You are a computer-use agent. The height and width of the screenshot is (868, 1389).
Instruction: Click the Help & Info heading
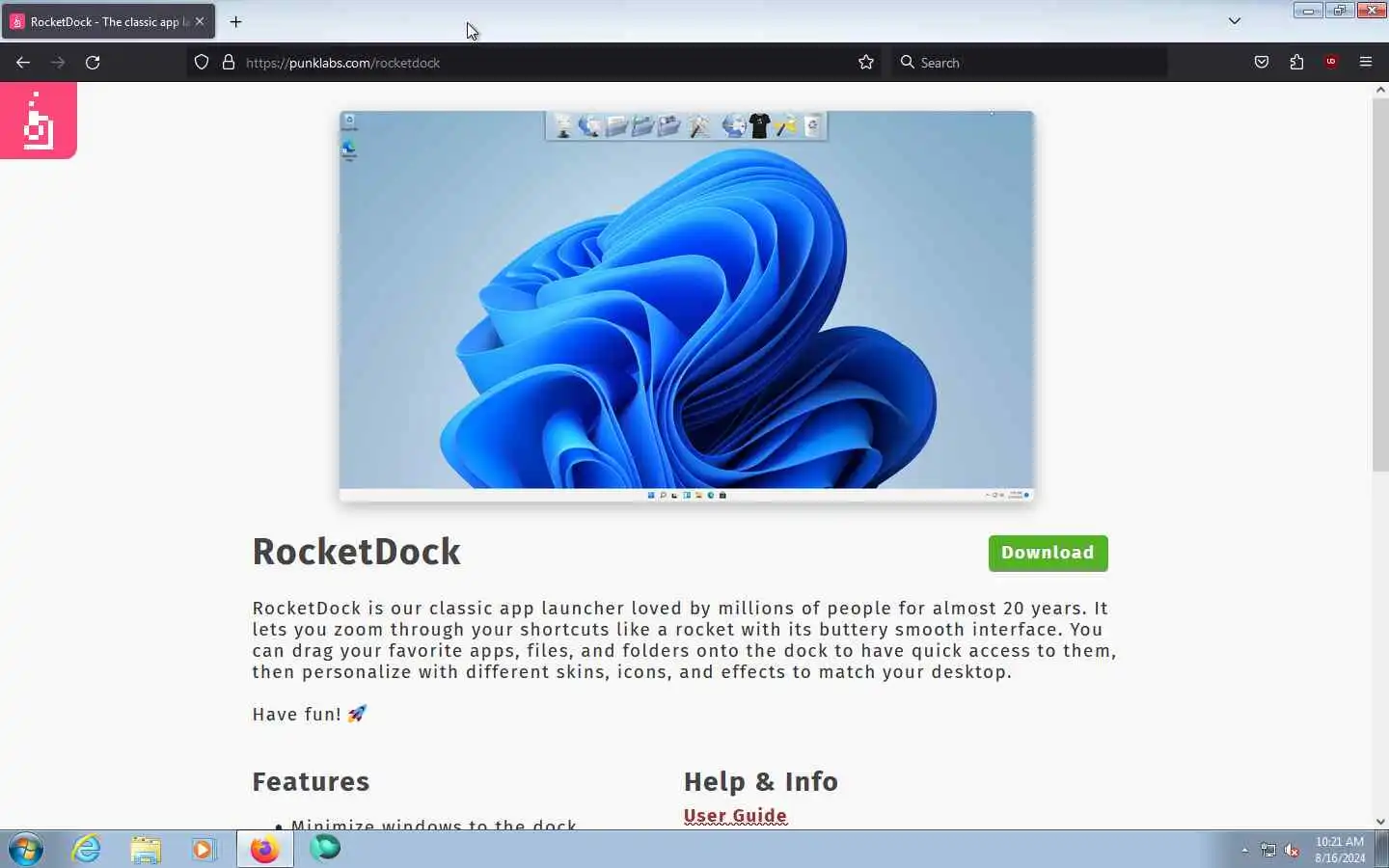pyautogui.click(x=760, y=781)
